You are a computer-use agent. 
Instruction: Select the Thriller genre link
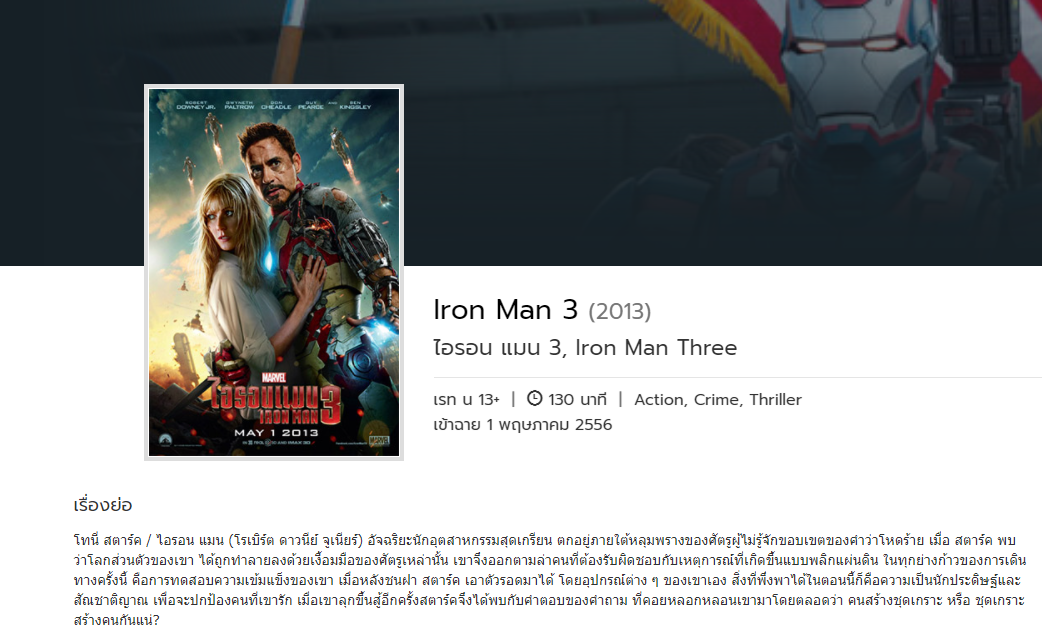tap(776, 400)
